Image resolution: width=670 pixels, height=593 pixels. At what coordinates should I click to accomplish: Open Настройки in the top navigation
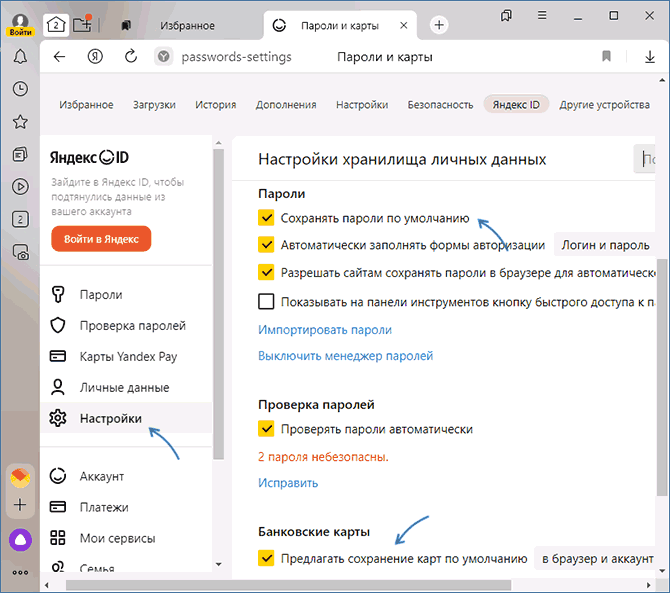[x=362, y=105]
